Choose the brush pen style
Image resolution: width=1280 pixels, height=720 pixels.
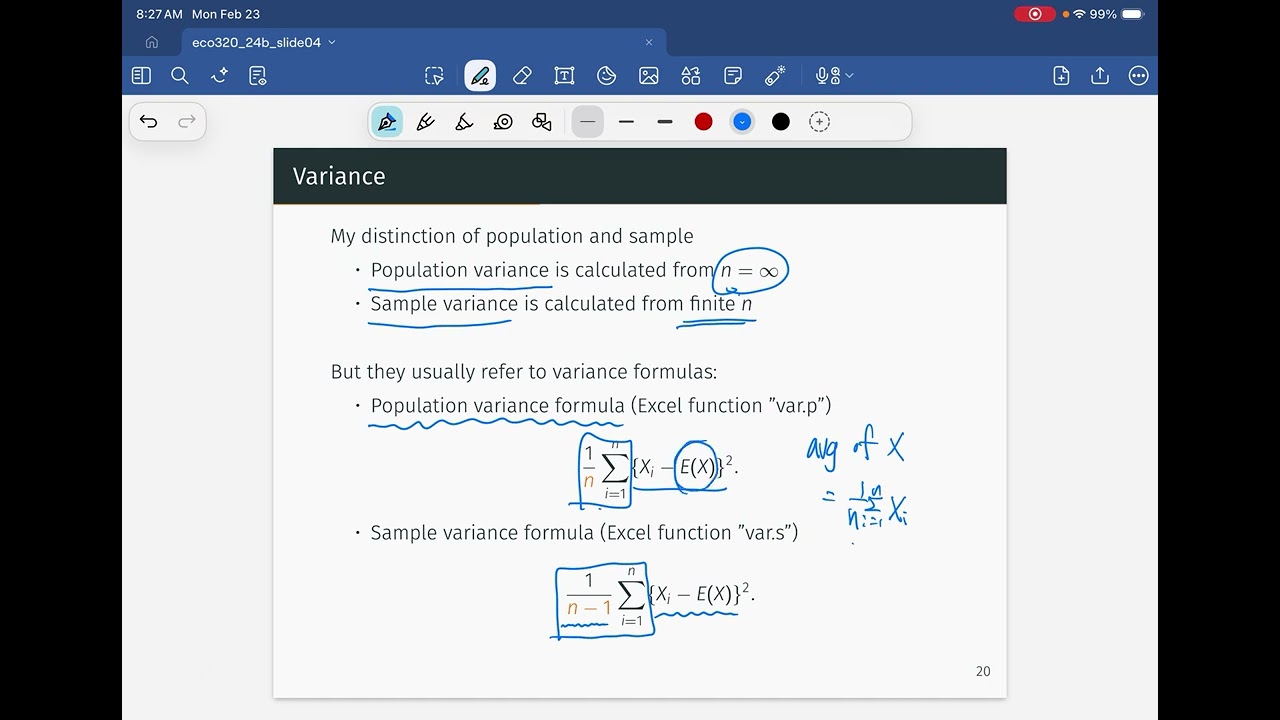464,122
